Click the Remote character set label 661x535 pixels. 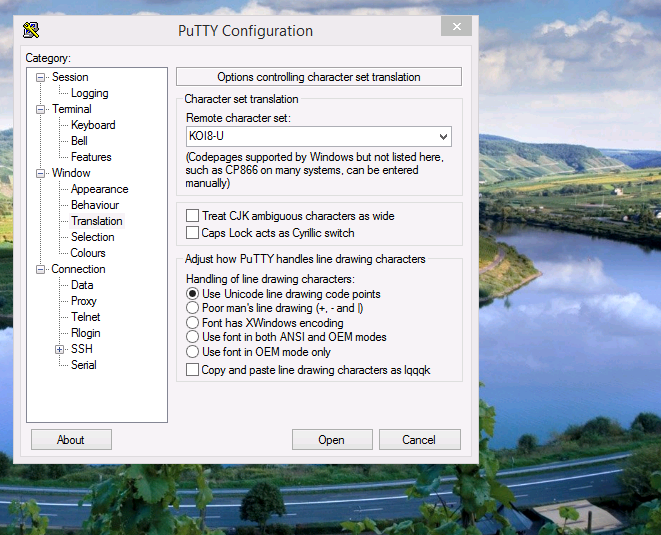click(238, 118)
